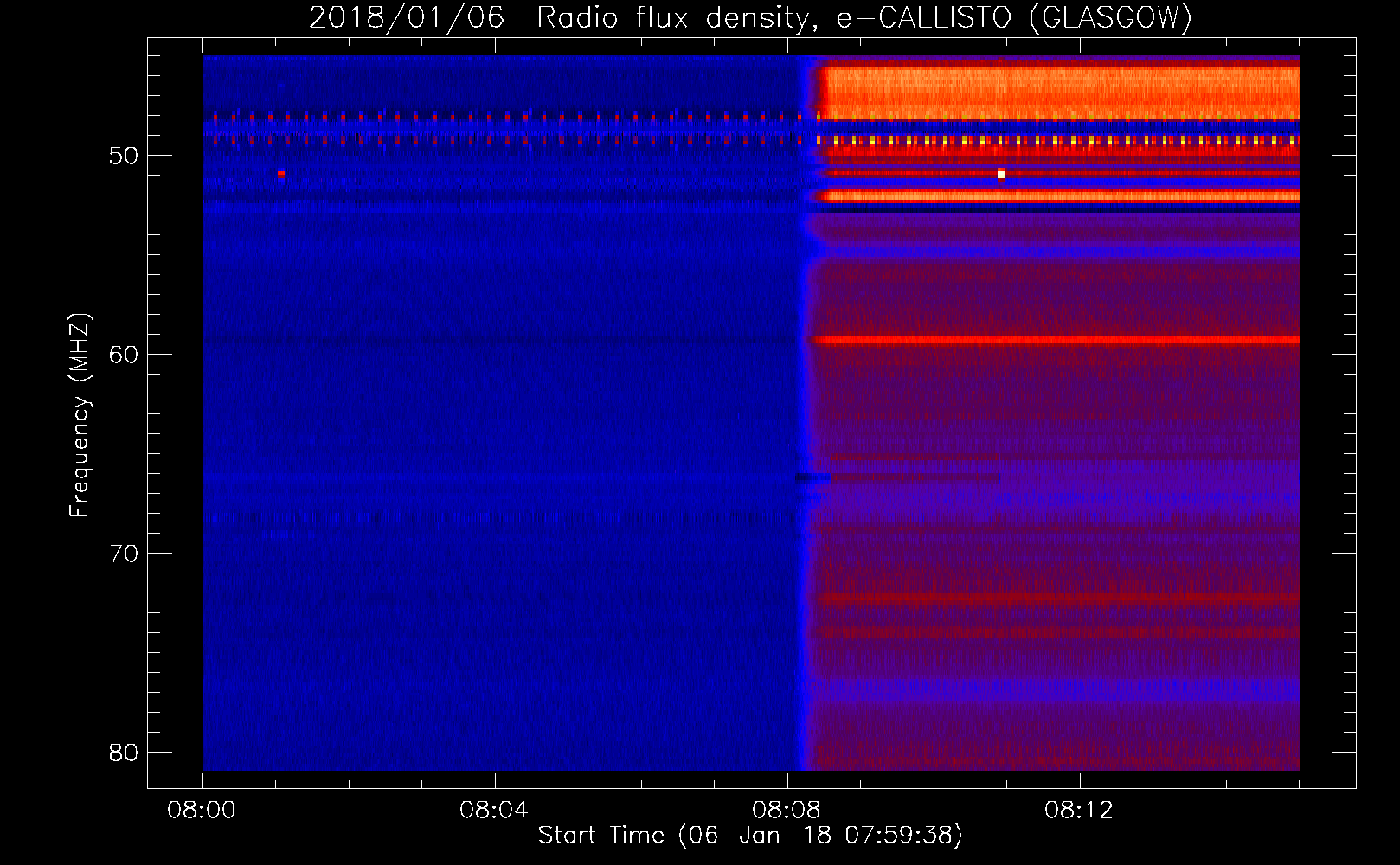Click the 08:00 time tick label
1400x865 pixels.
click(x=202, y=811)
